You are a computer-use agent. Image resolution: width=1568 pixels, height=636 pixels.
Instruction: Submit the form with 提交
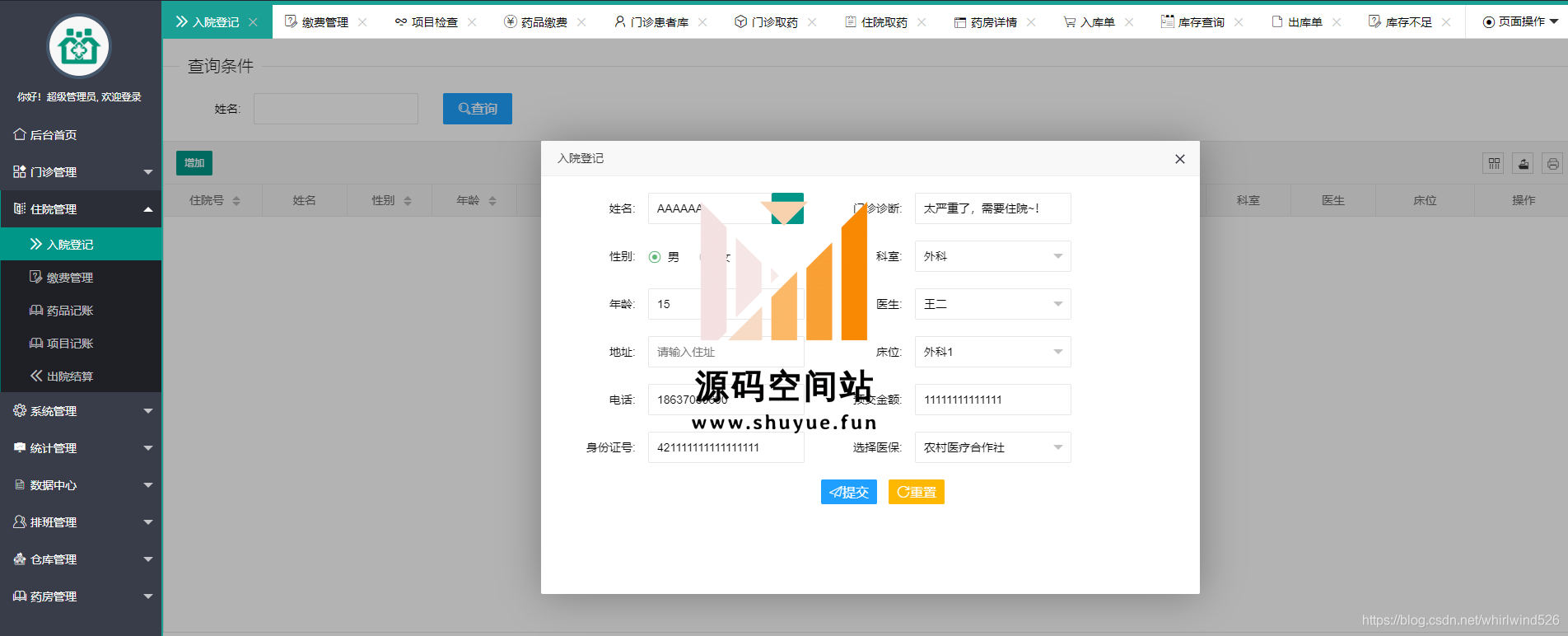coord(849,492)
